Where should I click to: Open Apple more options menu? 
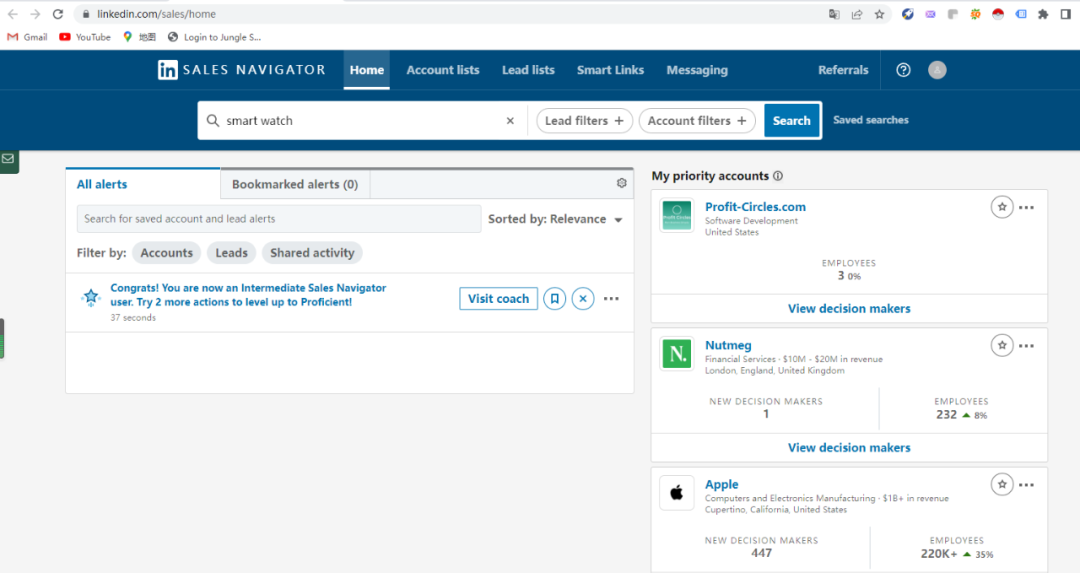coord(1026,485)
